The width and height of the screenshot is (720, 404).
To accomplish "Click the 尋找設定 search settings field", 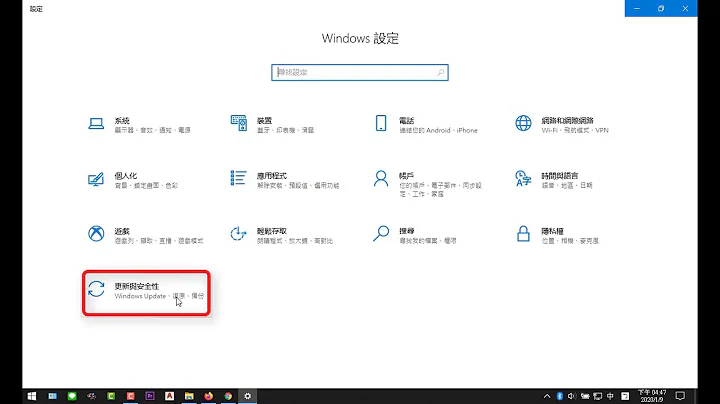I will coord(360,73).
